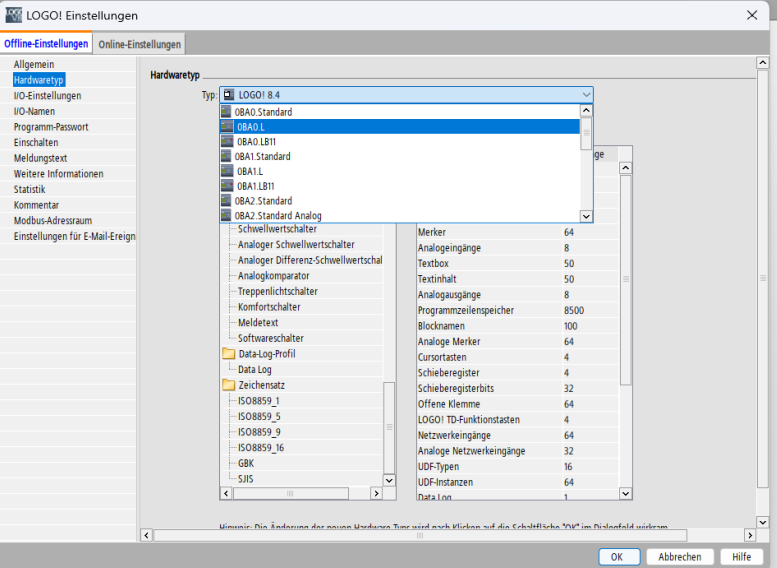The height and width of the screenshot is (568, 777).
Task: Confirm the dialog with OK
Action: (x=618, y=557)
